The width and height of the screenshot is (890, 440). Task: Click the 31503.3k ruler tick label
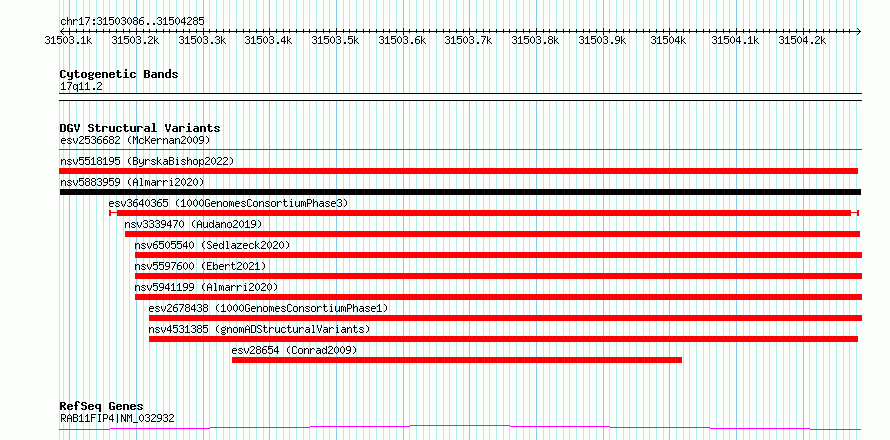(202, 40)
